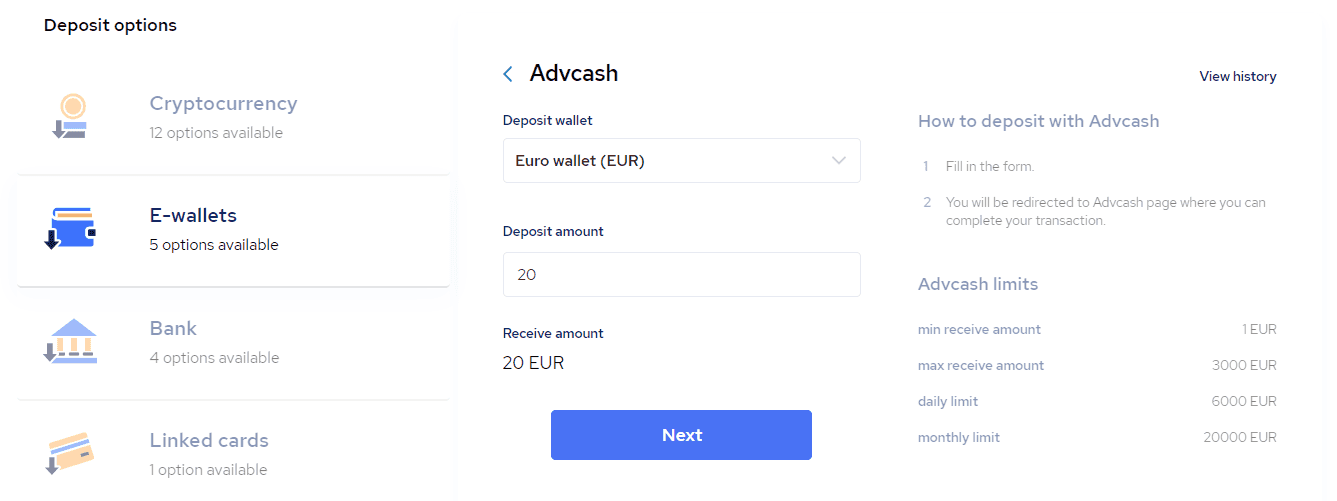
Task: Open the View history link
Action: coord(1238,76)
